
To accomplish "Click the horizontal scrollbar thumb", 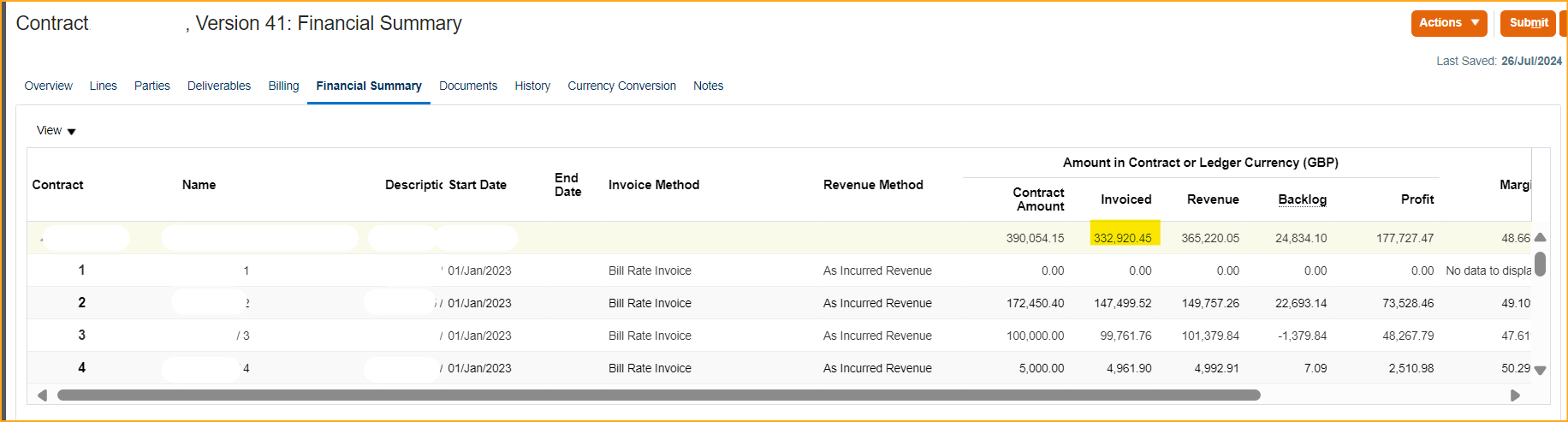I will [x=658, y=395].
